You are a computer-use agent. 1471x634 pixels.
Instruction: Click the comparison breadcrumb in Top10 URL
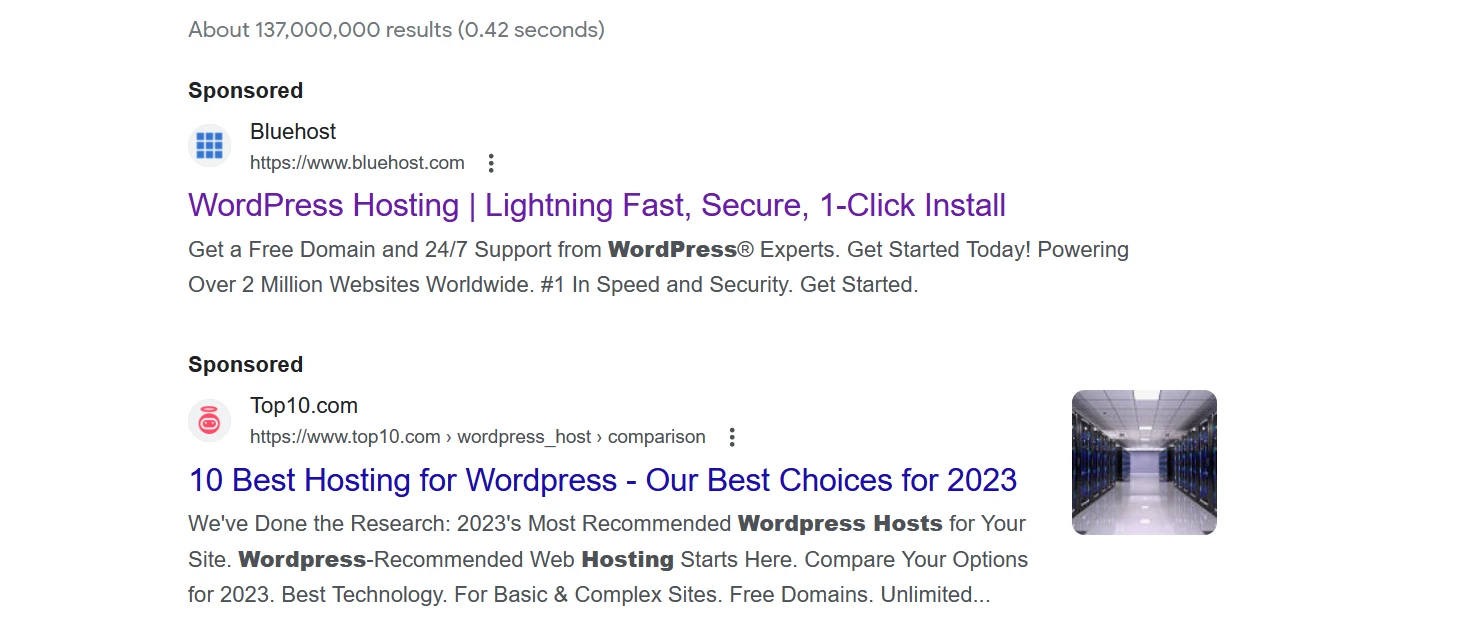(656, 437)
